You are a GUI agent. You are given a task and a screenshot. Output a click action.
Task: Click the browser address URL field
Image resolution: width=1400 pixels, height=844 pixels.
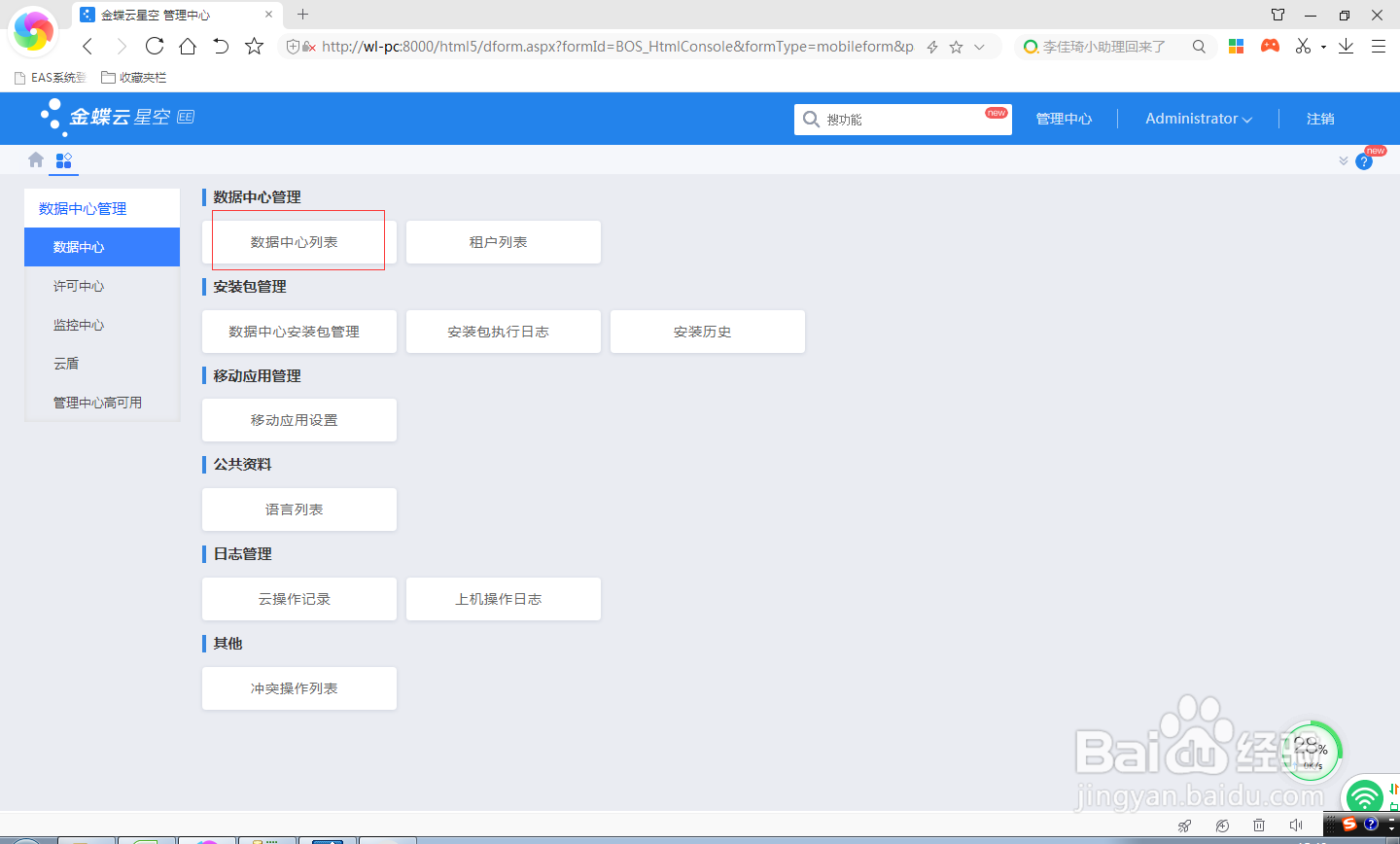(617, 47)
